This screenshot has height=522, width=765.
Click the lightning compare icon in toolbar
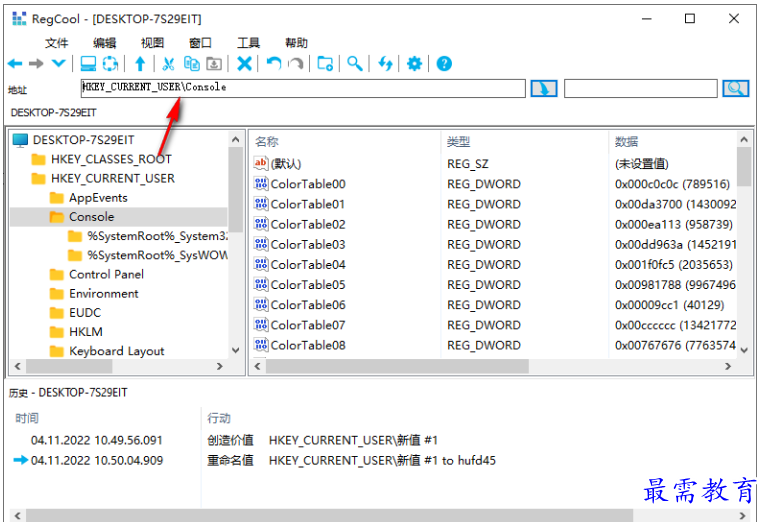(385, 63)
